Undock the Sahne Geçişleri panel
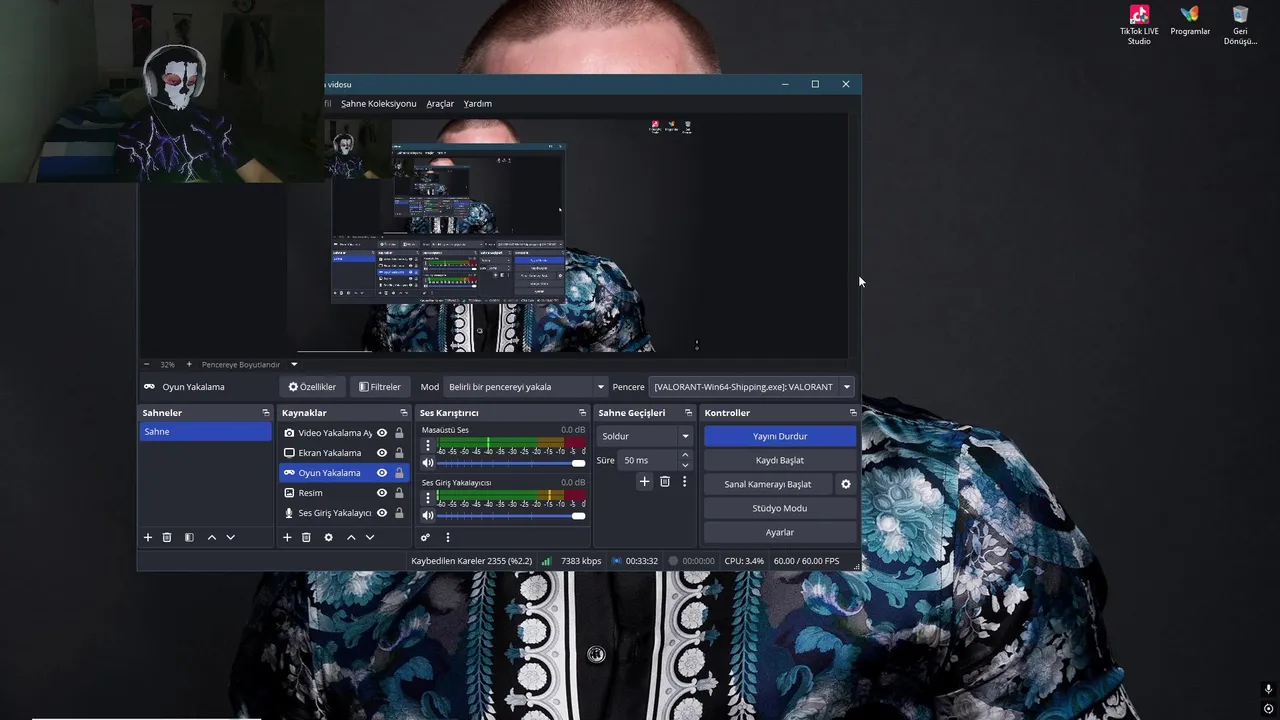This screenshot has width=1280, height=720. [x=688, y=412]
